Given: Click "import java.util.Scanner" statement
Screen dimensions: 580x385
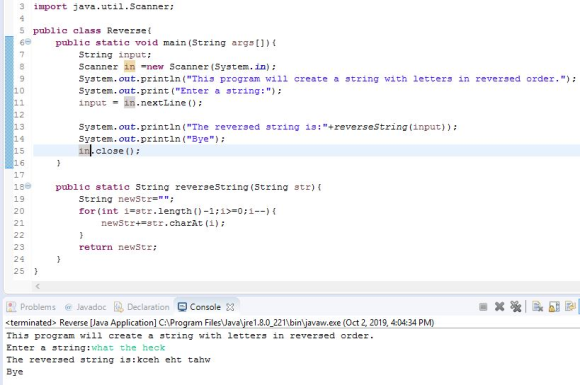Looking at the screenshot, I should click(x=103, y=7).
